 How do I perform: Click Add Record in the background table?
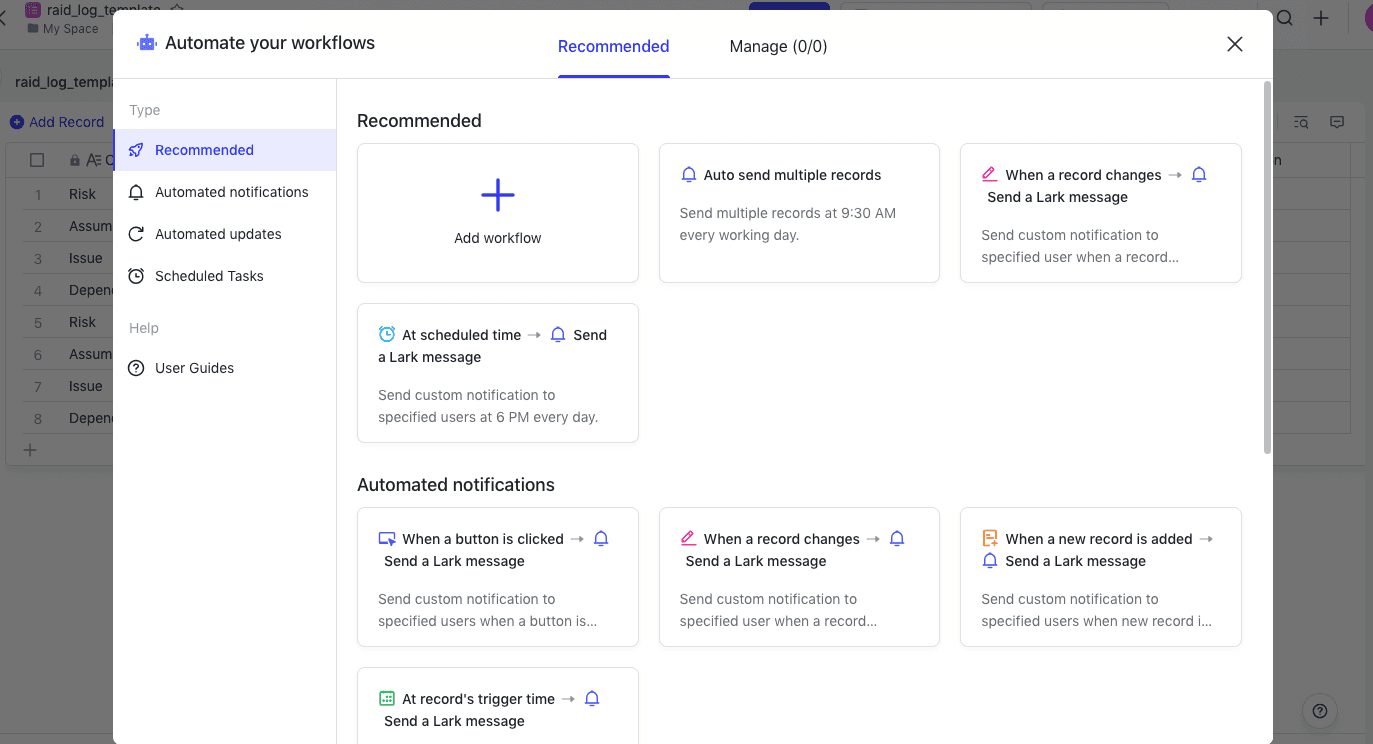coord(57,122)
